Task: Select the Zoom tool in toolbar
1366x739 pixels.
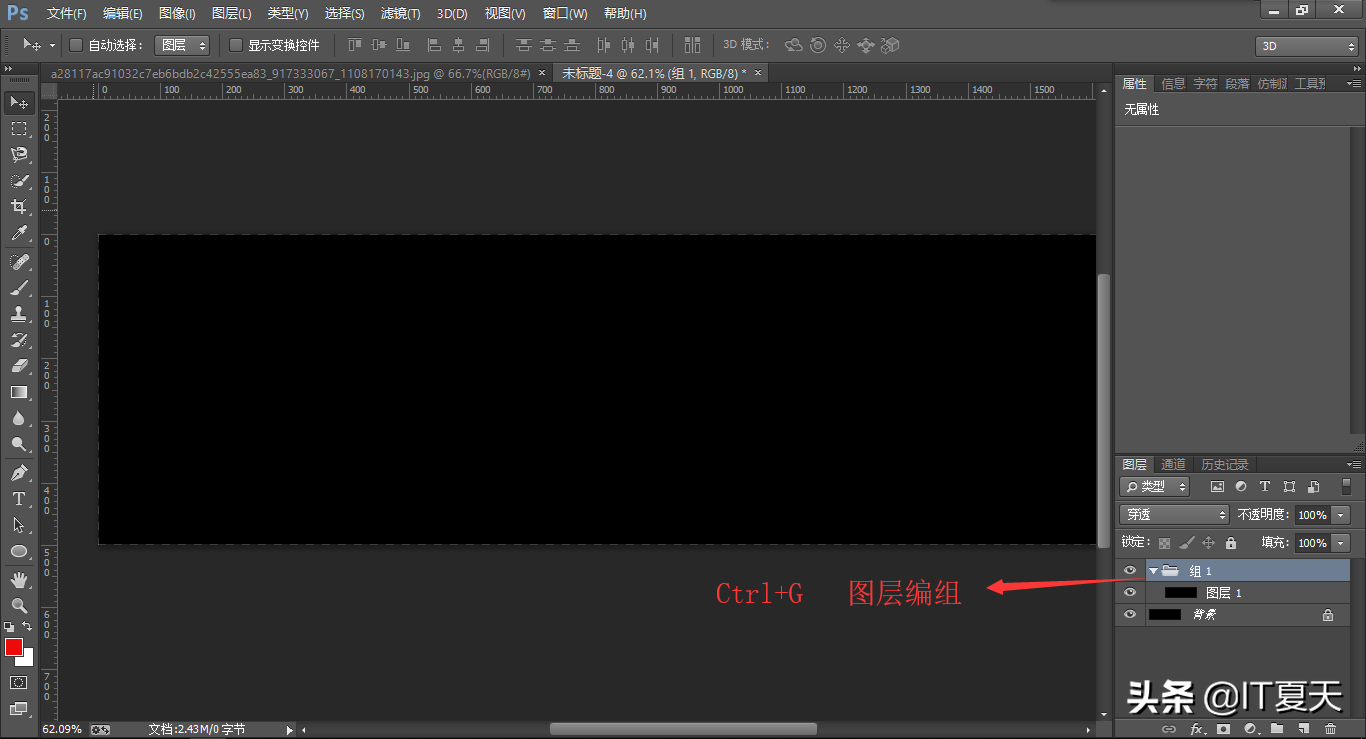Action: [x=19, y=605]
